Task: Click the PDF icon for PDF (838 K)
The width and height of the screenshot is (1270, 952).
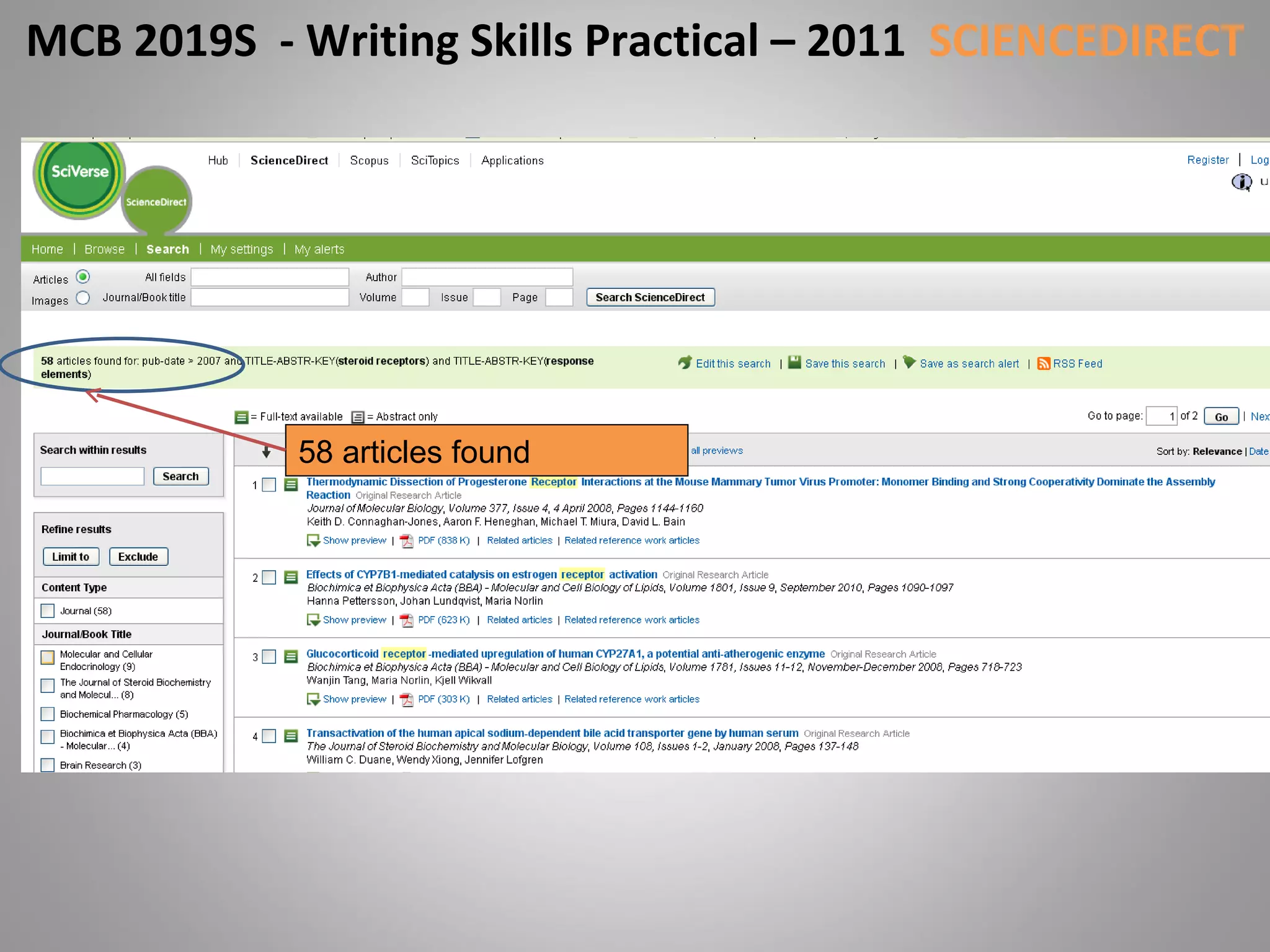Action: (x=407, y=541)
